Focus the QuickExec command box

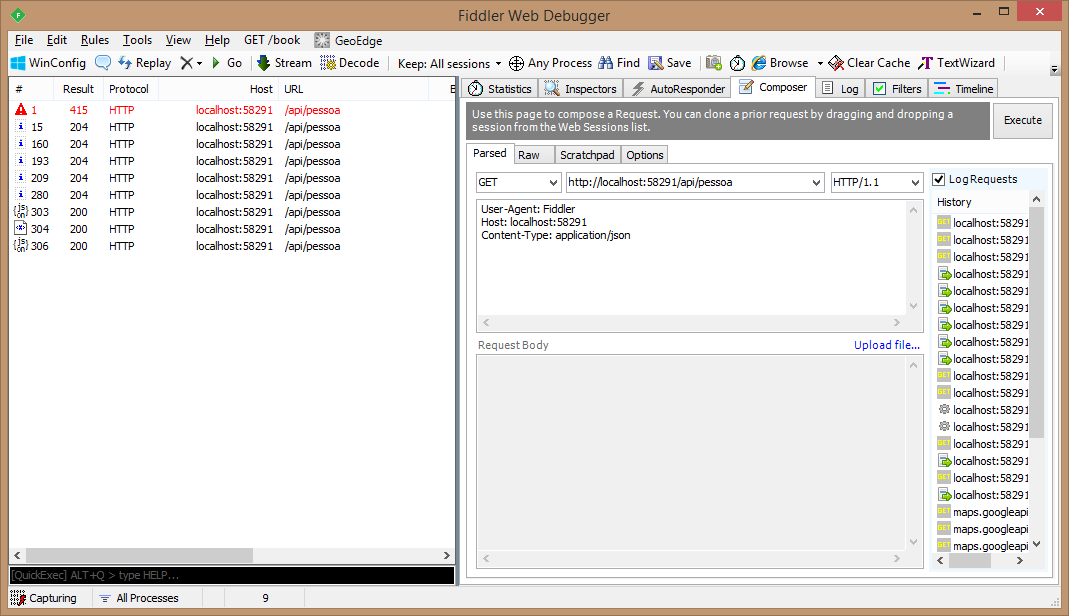pos(232,575)
